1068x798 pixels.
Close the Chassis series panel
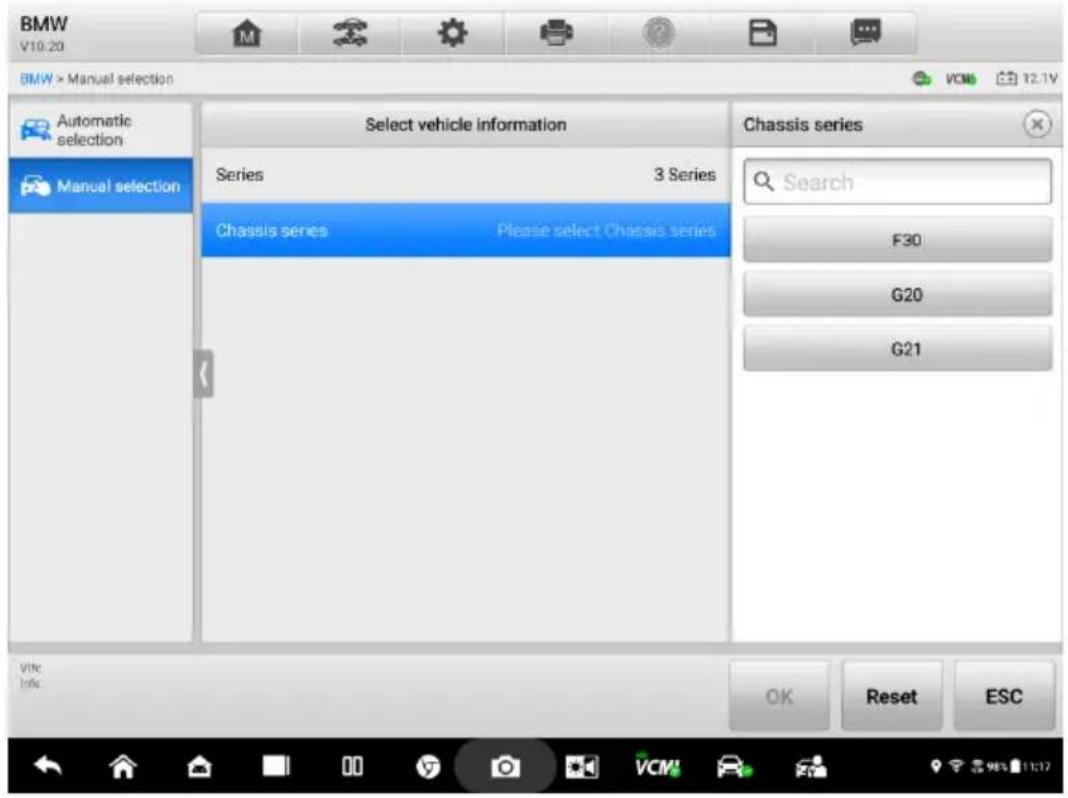pyautogui.click(x=1037, y=125)
